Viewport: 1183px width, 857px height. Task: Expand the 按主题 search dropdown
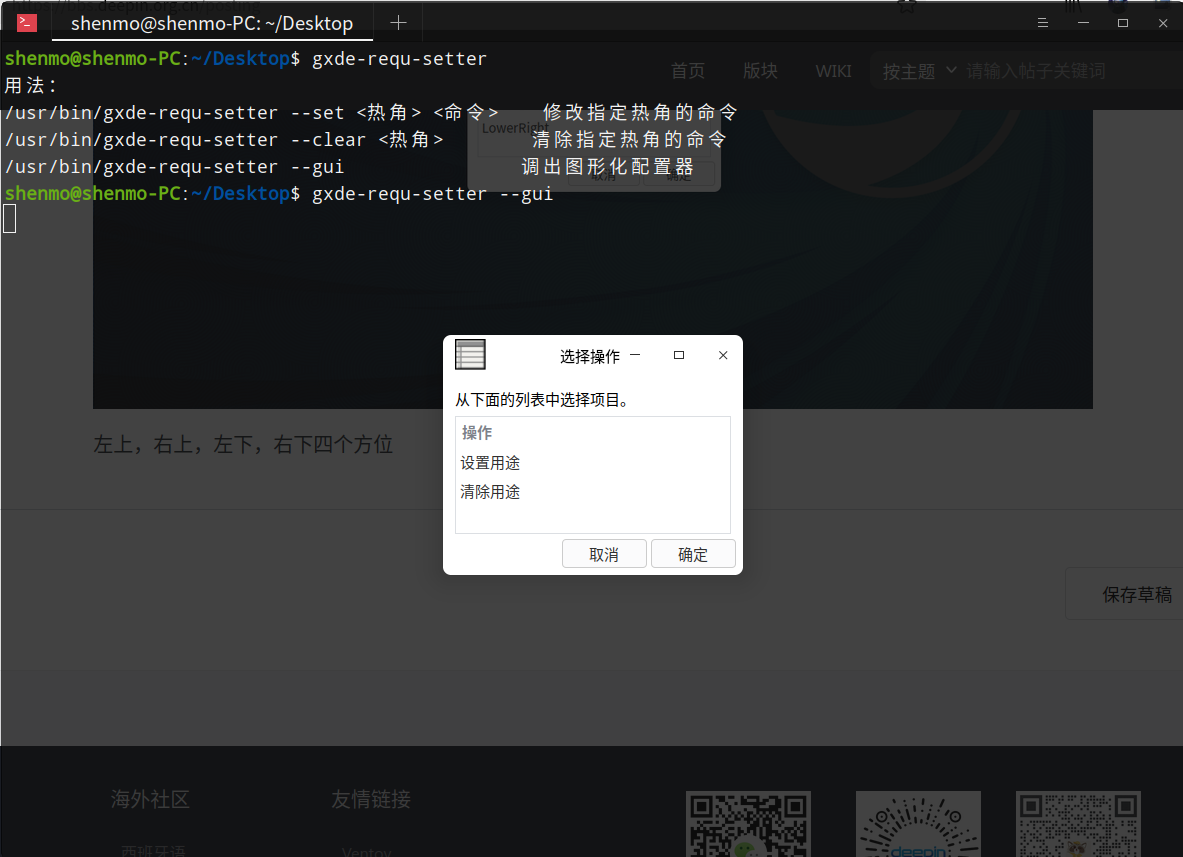point(919,71)
